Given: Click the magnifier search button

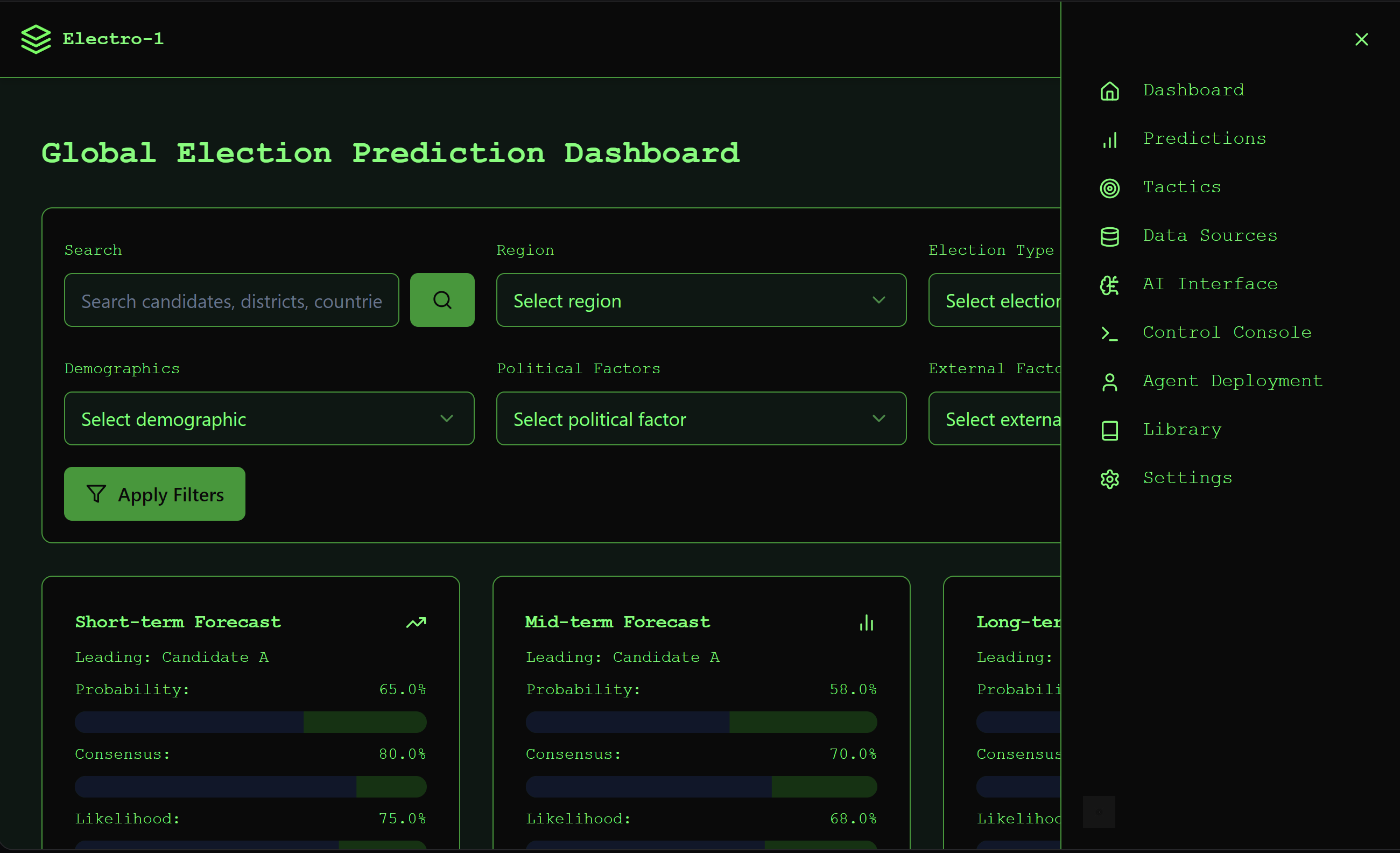Looking at the screenshot, I should click(442, 300).
